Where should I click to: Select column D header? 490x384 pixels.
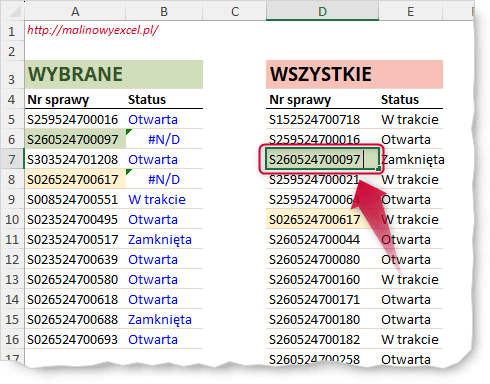tap(322, 12)
